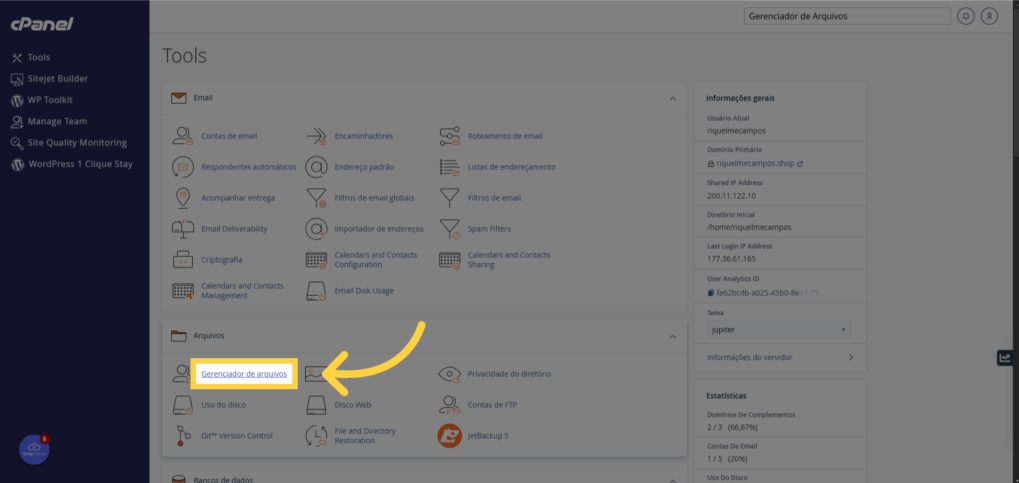
Task: Click the Respondentes automáticos icon
Action: (183, 167)
